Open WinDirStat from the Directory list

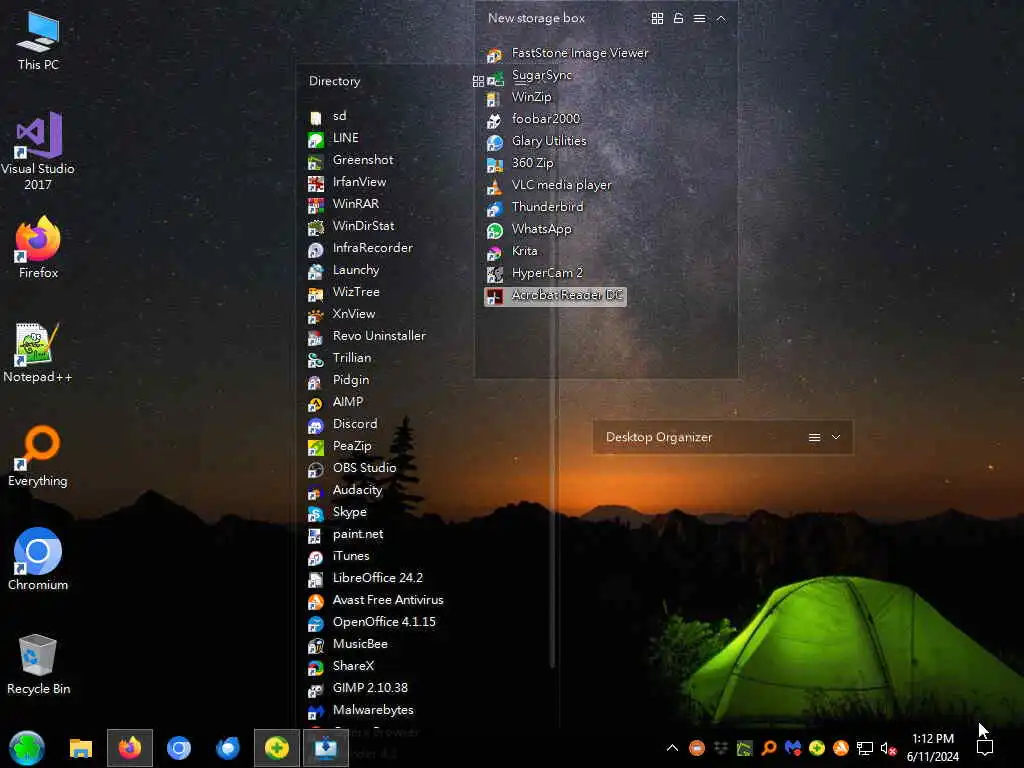(x=351, y=227)
